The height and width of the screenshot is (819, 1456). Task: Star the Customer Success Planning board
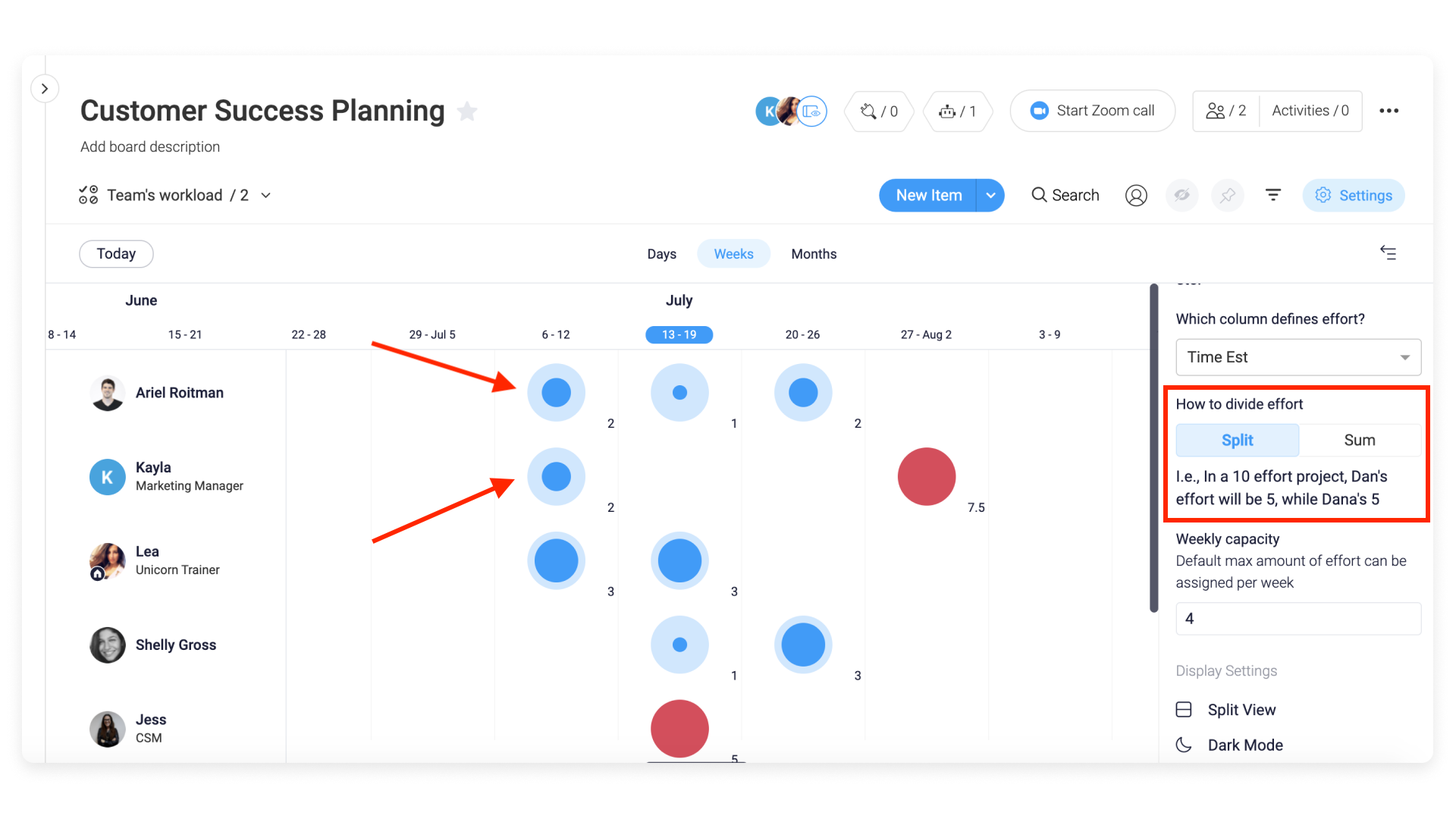[467, 111]
